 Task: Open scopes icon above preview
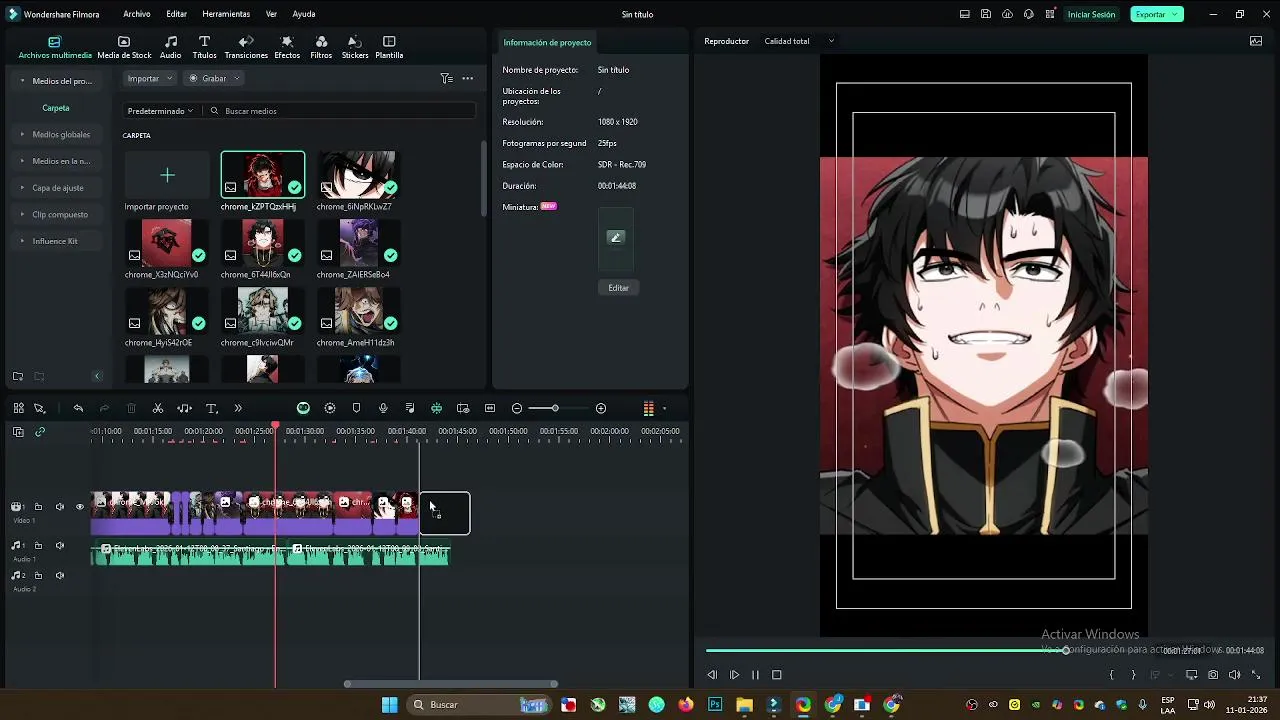(1256, 41)
